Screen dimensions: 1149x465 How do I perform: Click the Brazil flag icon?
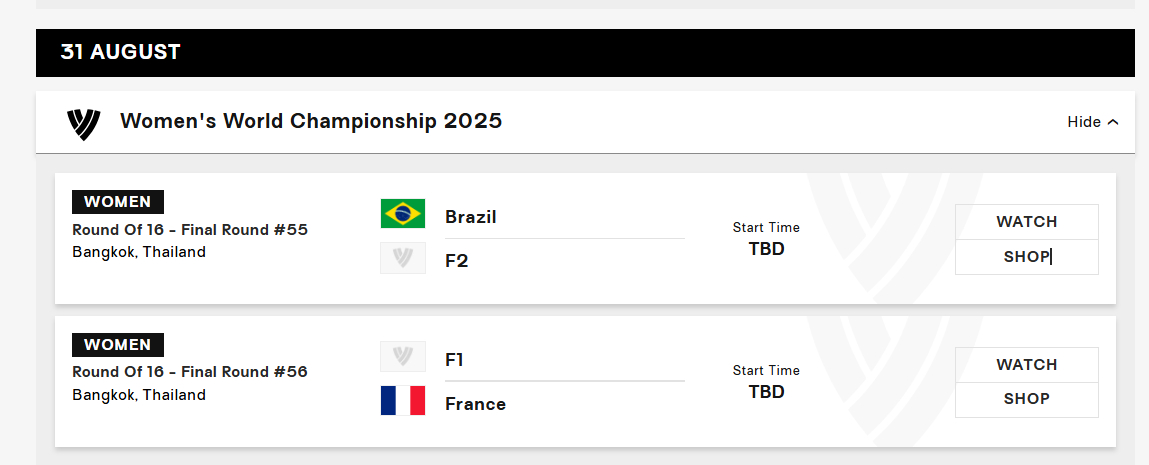tap(403, 214)
